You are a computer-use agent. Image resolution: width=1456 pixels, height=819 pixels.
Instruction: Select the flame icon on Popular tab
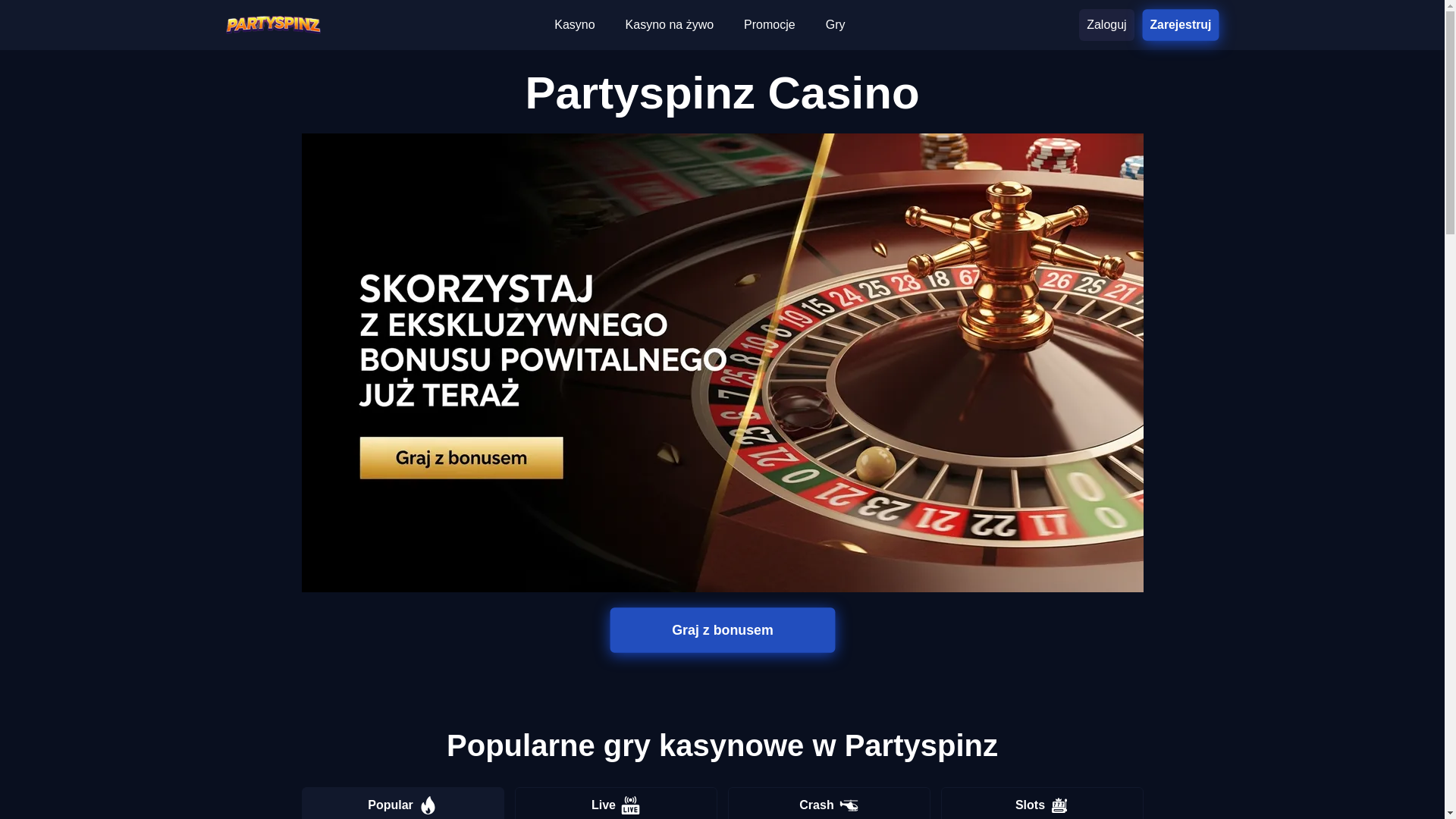(x=428, y=805)
